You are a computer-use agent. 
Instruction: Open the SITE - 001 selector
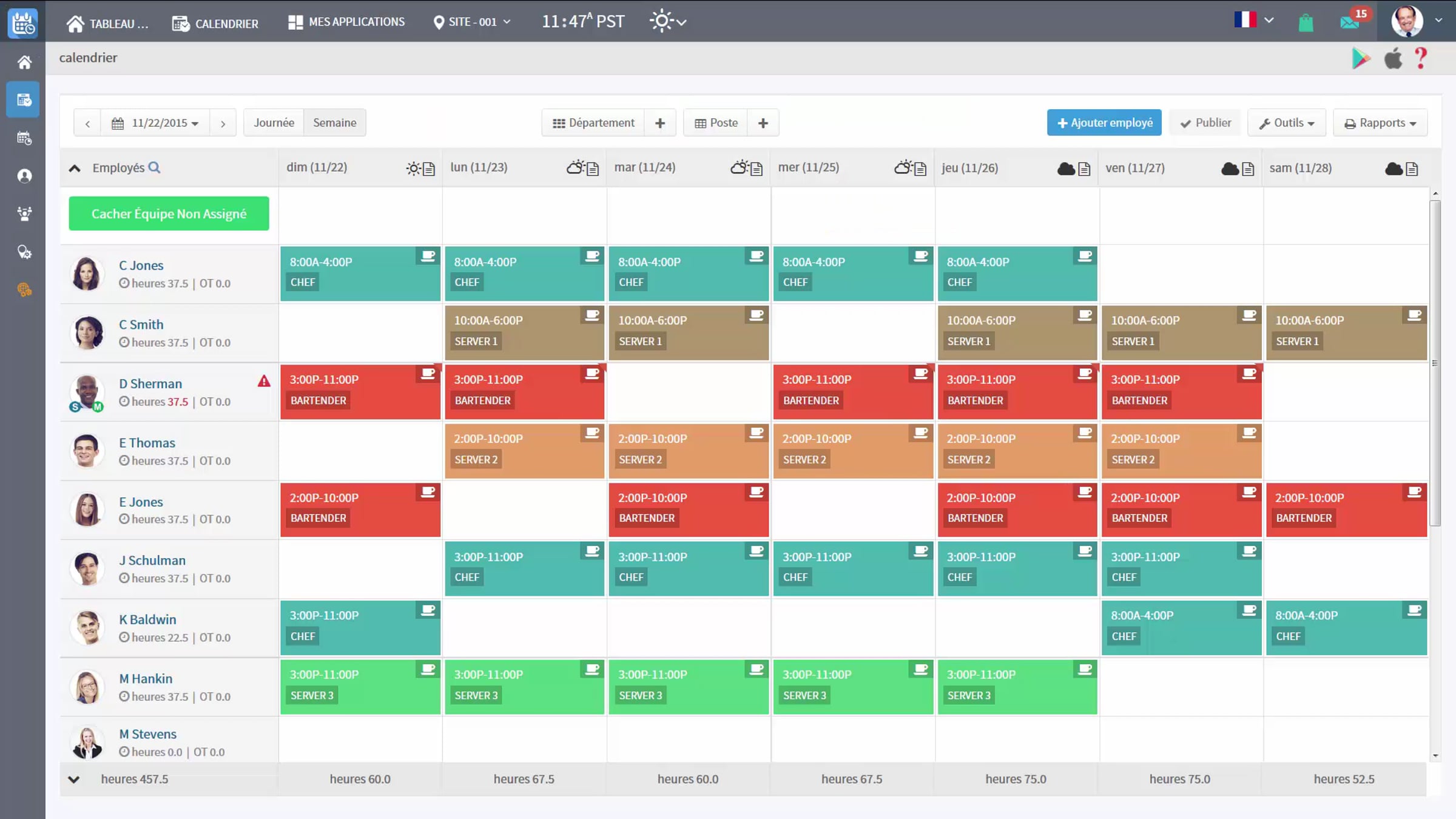click(x=472, y=22)
